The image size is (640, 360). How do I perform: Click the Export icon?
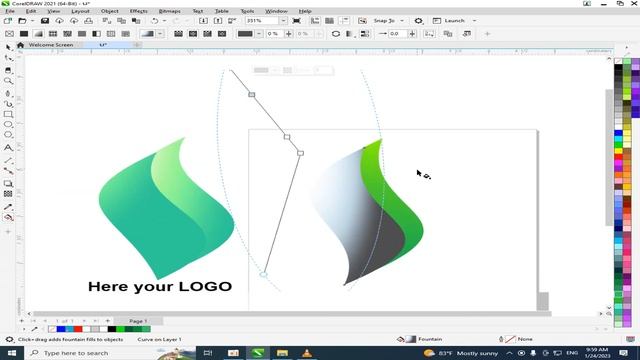[218, 20]
